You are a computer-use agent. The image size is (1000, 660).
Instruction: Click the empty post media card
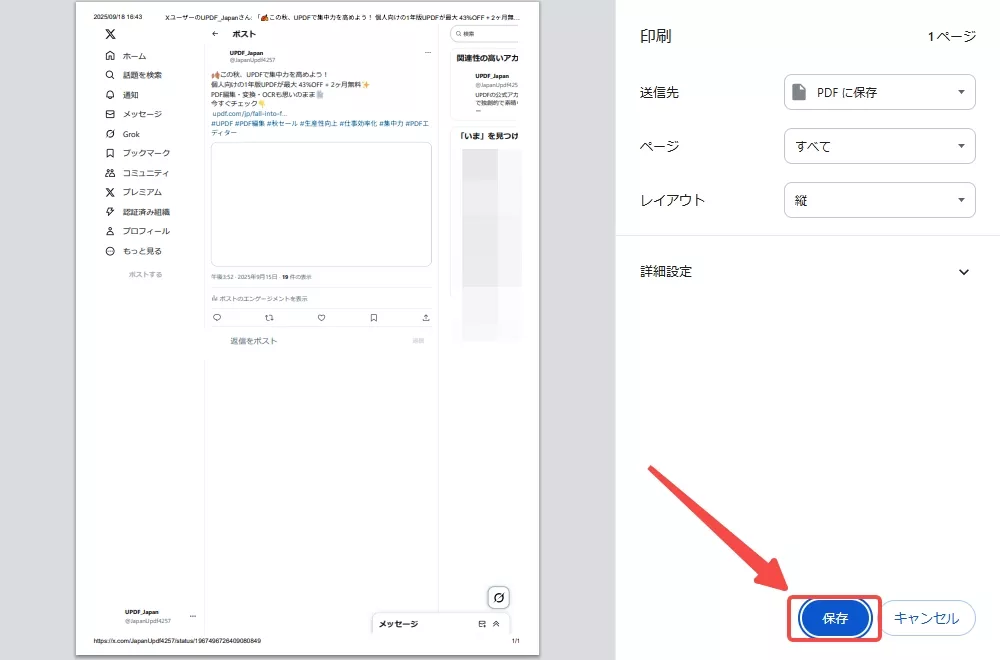pos(321,204)
